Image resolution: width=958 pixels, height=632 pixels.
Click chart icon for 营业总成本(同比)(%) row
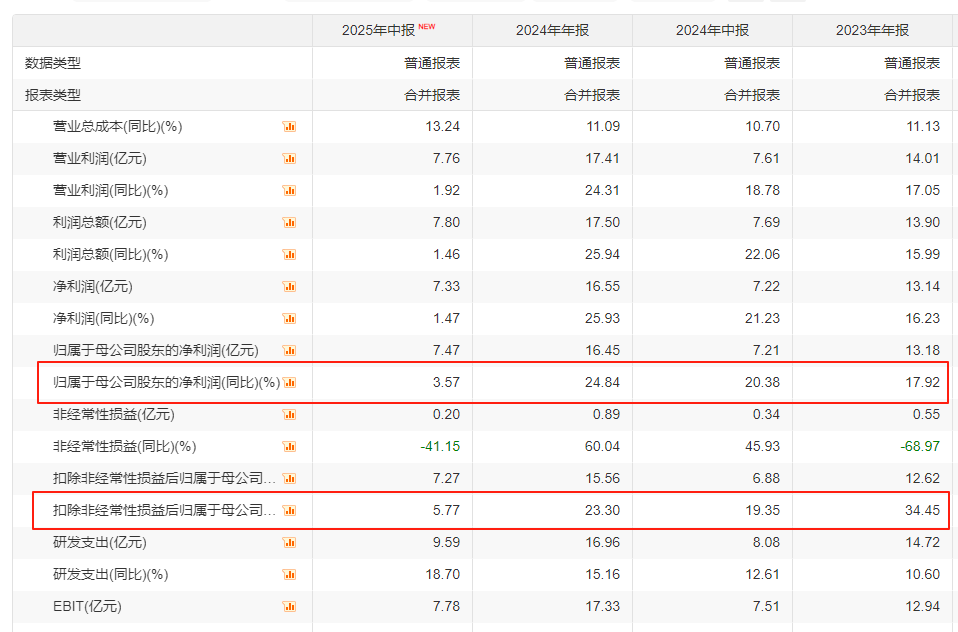point(290,127)
